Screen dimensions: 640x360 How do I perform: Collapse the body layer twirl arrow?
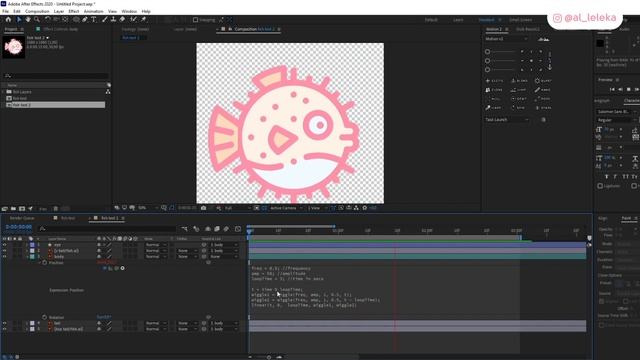click(x=27, y=257)
